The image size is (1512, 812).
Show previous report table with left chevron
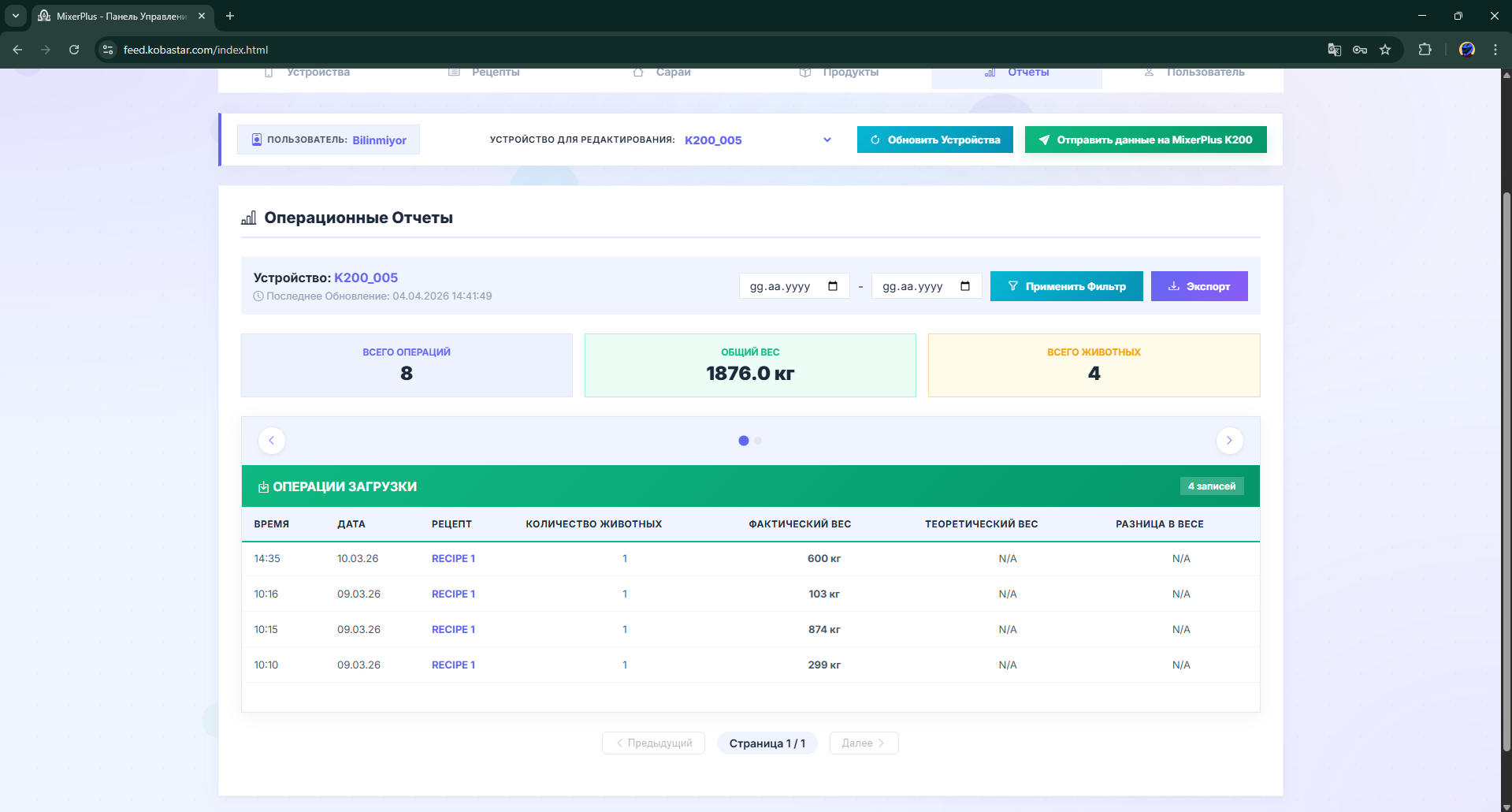click(272, 441)
